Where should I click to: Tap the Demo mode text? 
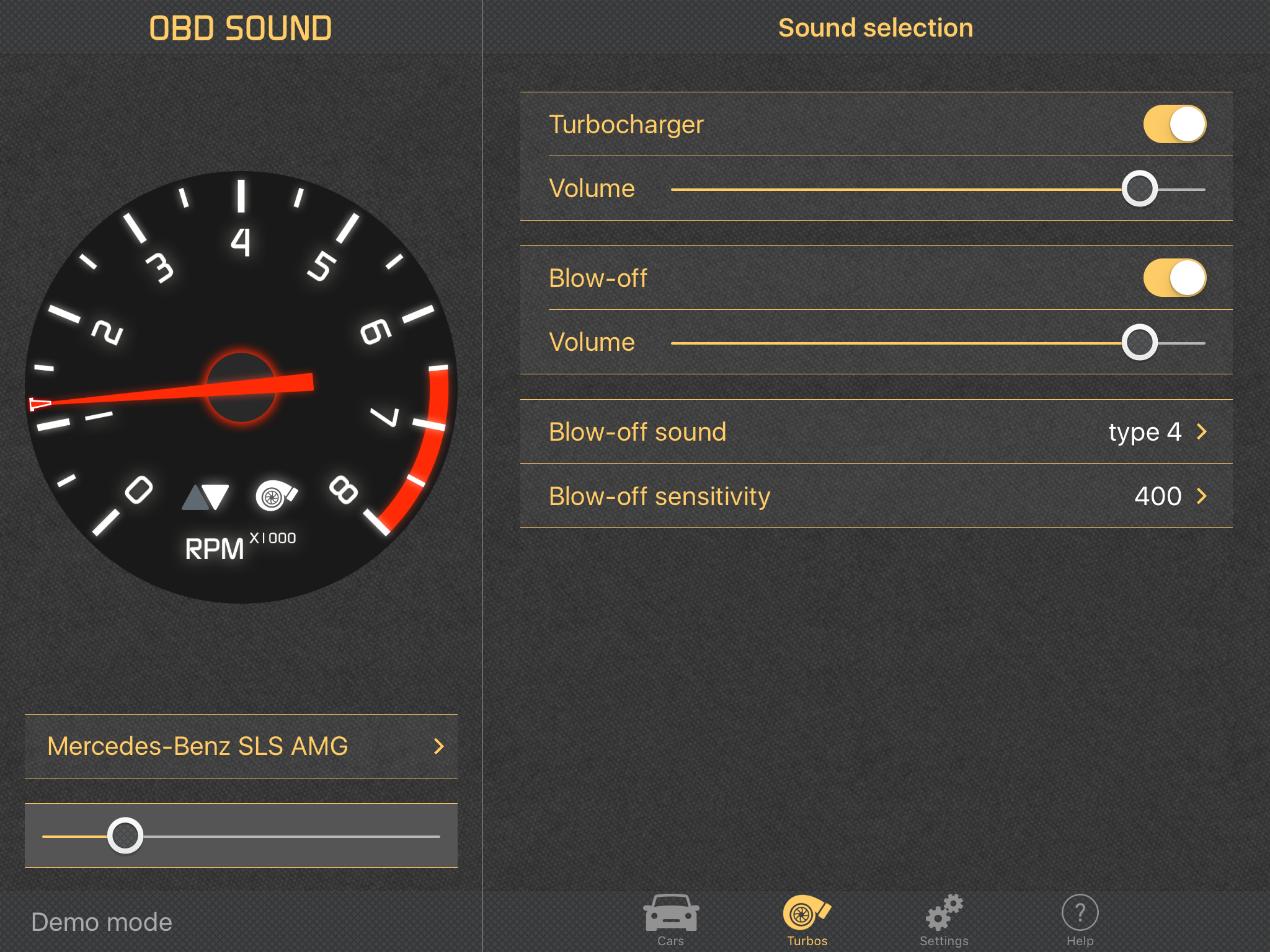pos(102,922)
